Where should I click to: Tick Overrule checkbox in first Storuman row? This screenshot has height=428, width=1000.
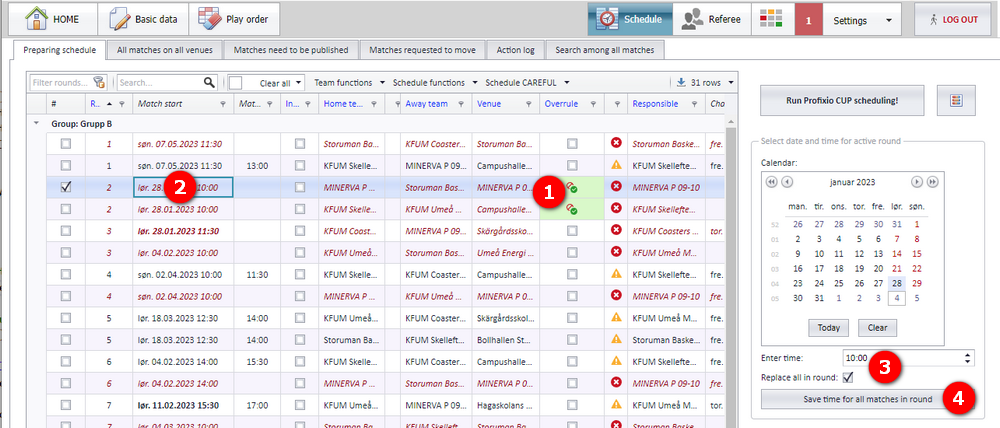click(571, 144)
